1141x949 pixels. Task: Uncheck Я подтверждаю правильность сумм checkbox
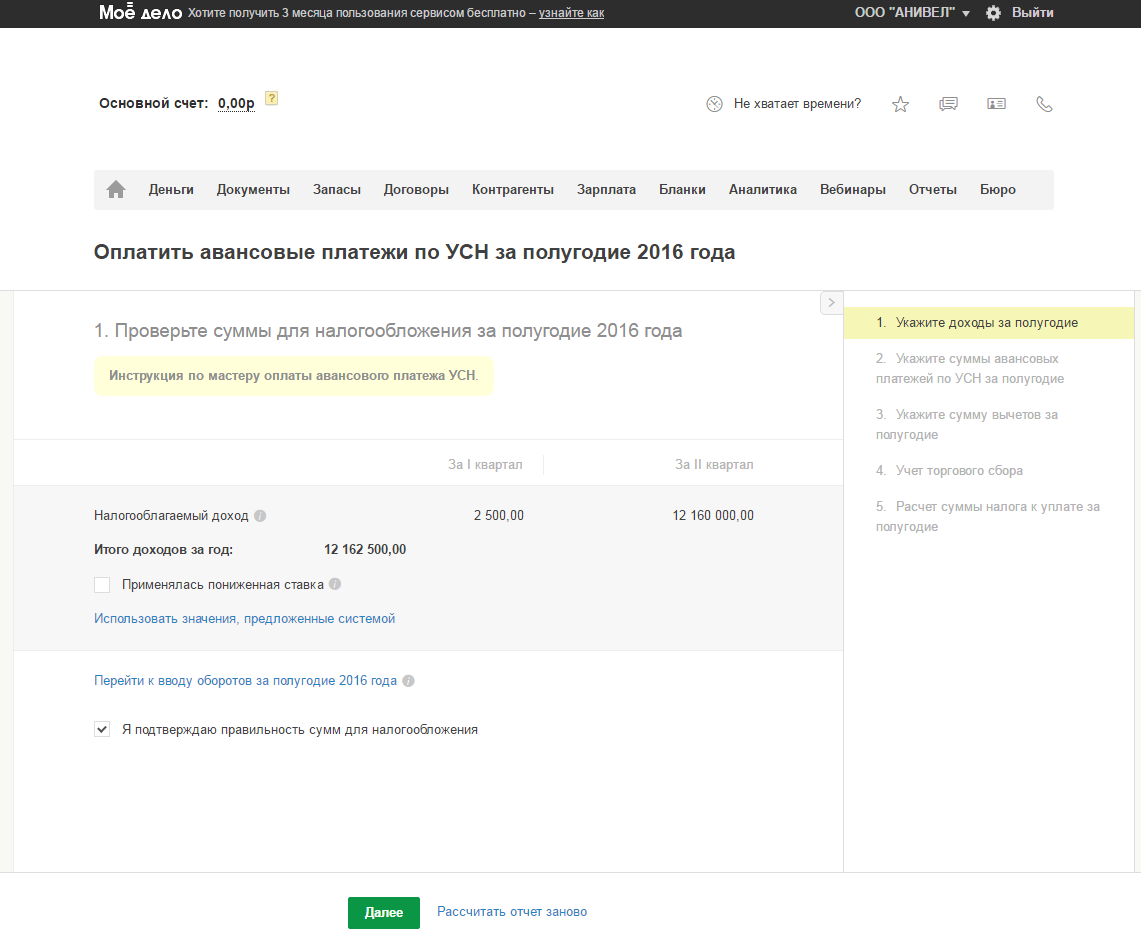pyautogui.click(x=102, y=730)
